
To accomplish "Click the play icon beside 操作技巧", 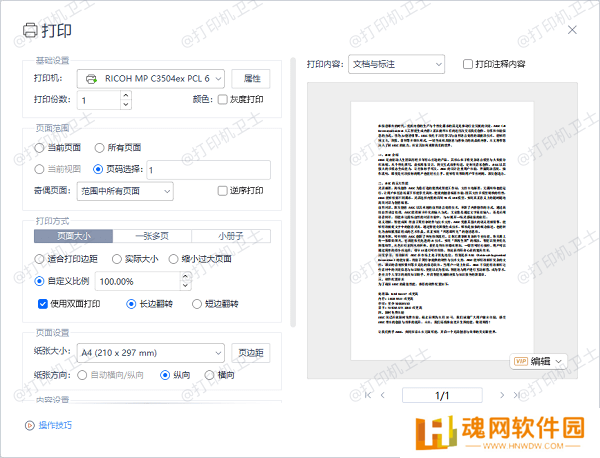I will (29, 425).
